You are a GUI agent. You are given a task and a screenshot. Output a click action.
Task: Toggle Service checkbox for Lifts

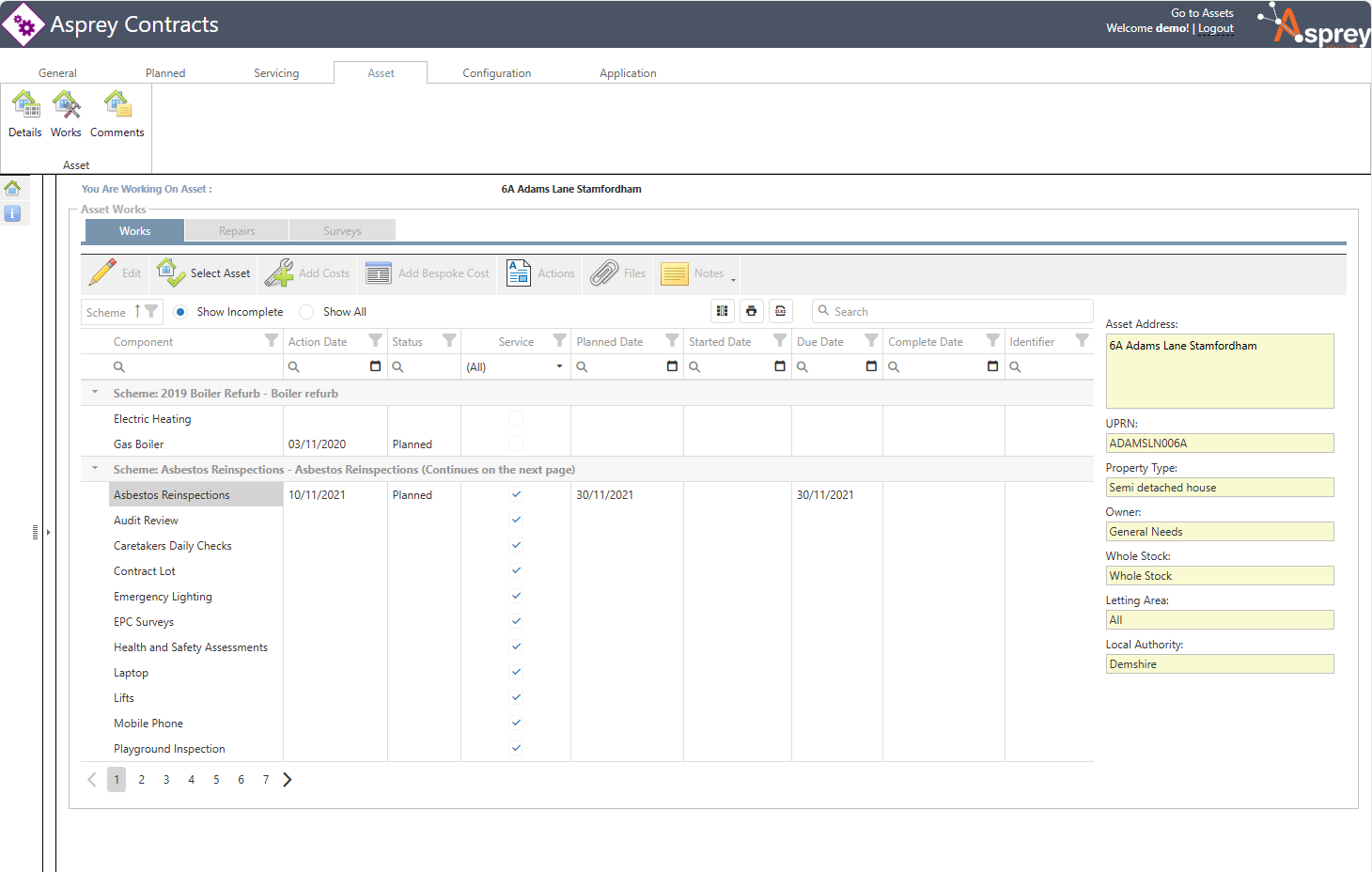coord(516,697)
